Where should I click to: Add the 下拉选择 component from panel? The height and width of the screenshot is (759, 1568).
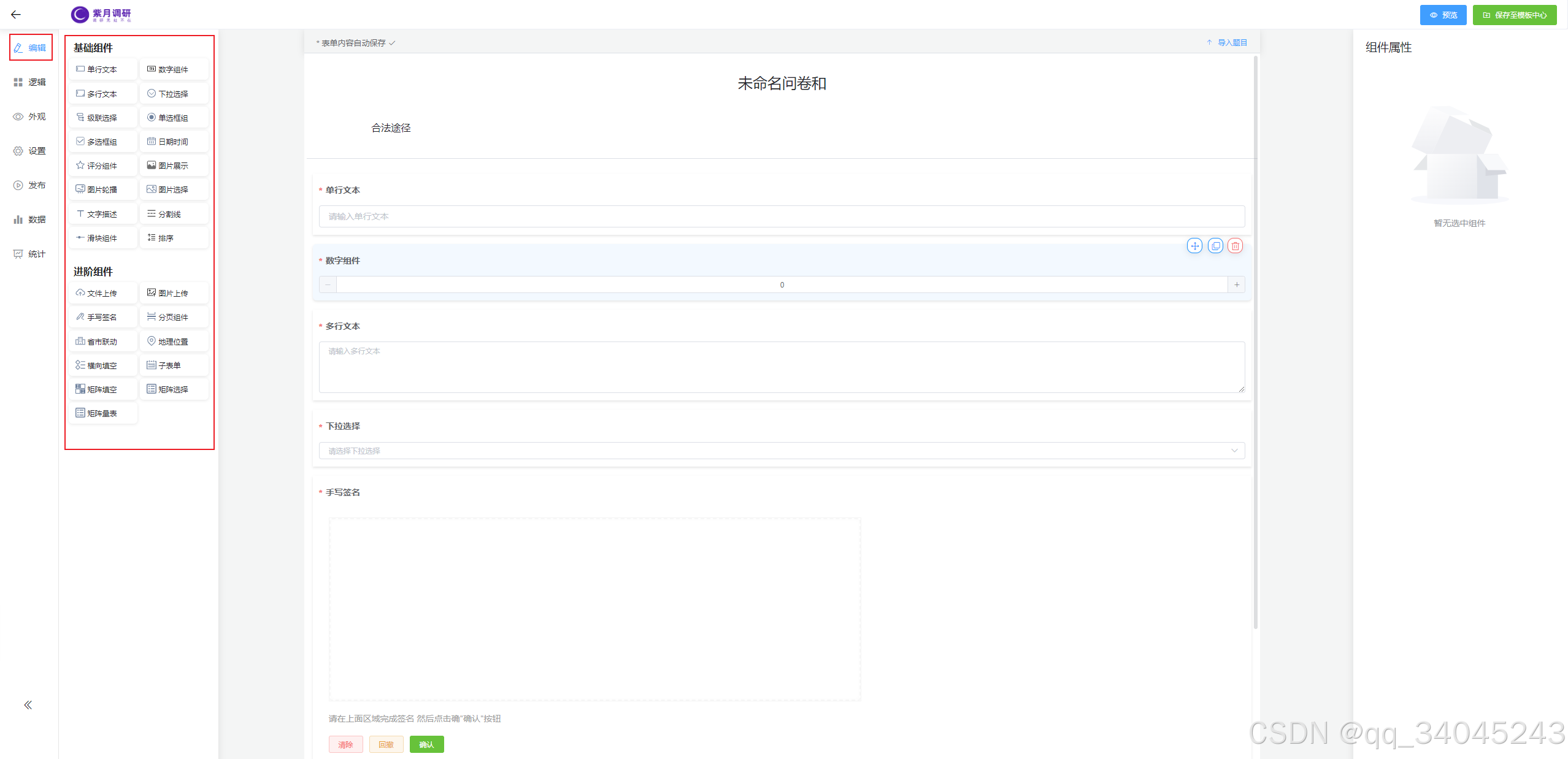point(173,94)
